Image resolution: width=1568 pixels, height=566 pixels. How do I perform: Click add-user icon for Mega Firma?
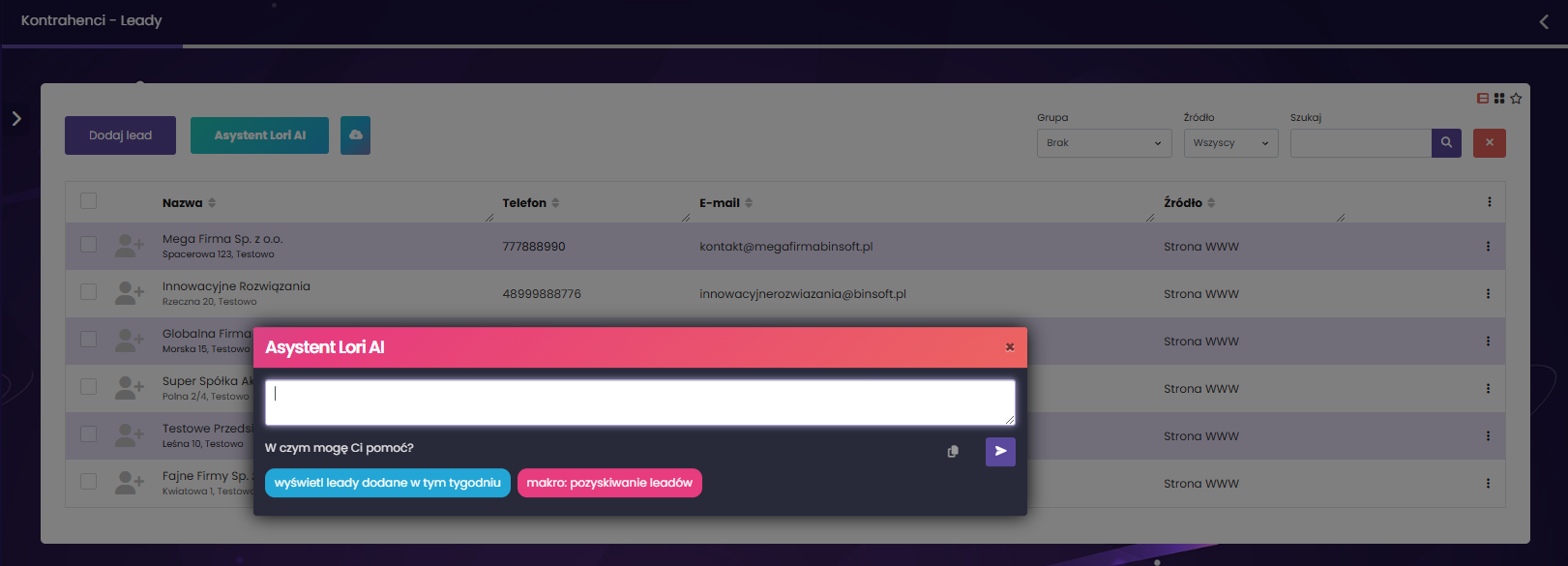[x=129, y=246]
